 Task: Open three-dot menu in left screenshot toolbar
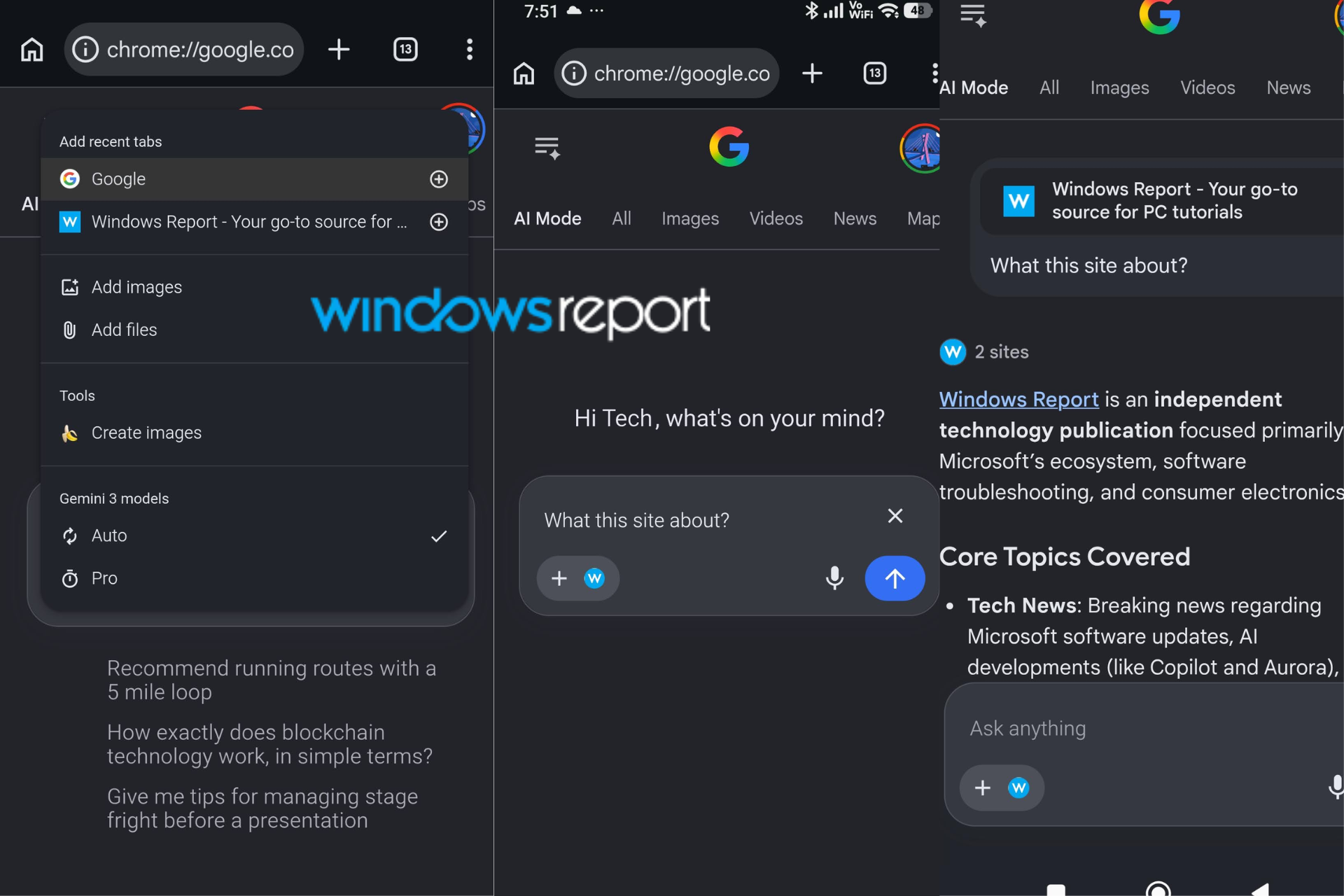[x=469, y=50]
